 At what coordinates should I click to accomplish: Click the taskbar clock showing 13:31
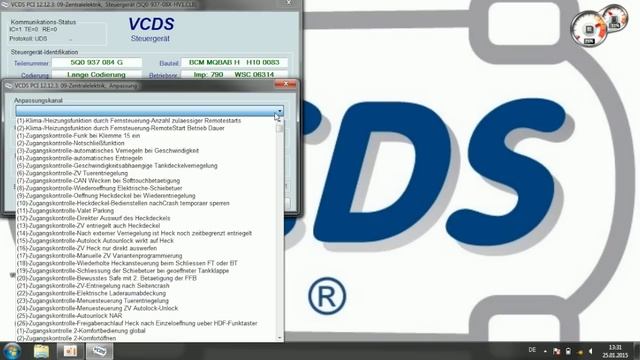615,351
